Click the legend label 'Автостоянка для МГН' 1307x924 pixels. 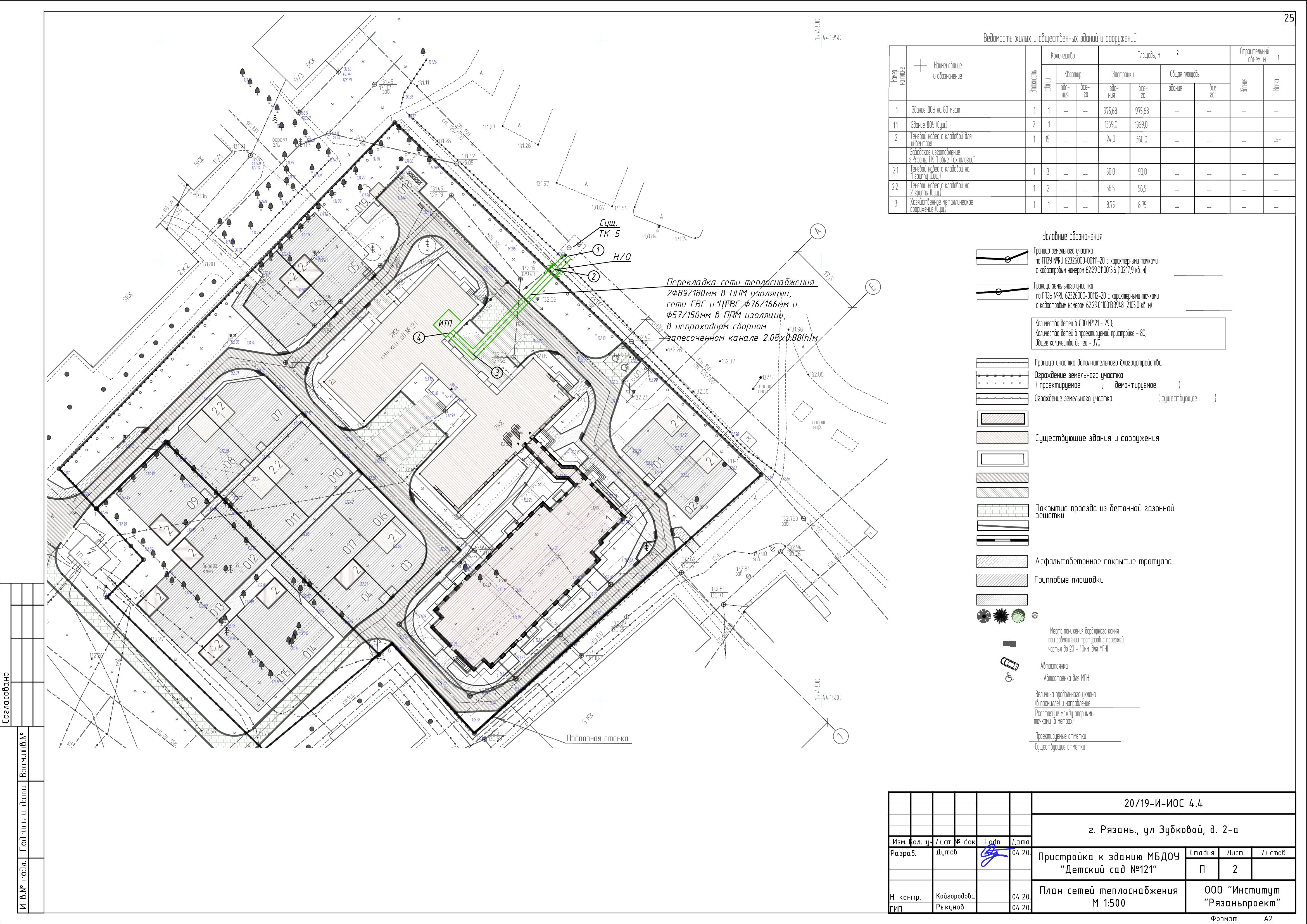1066,678
